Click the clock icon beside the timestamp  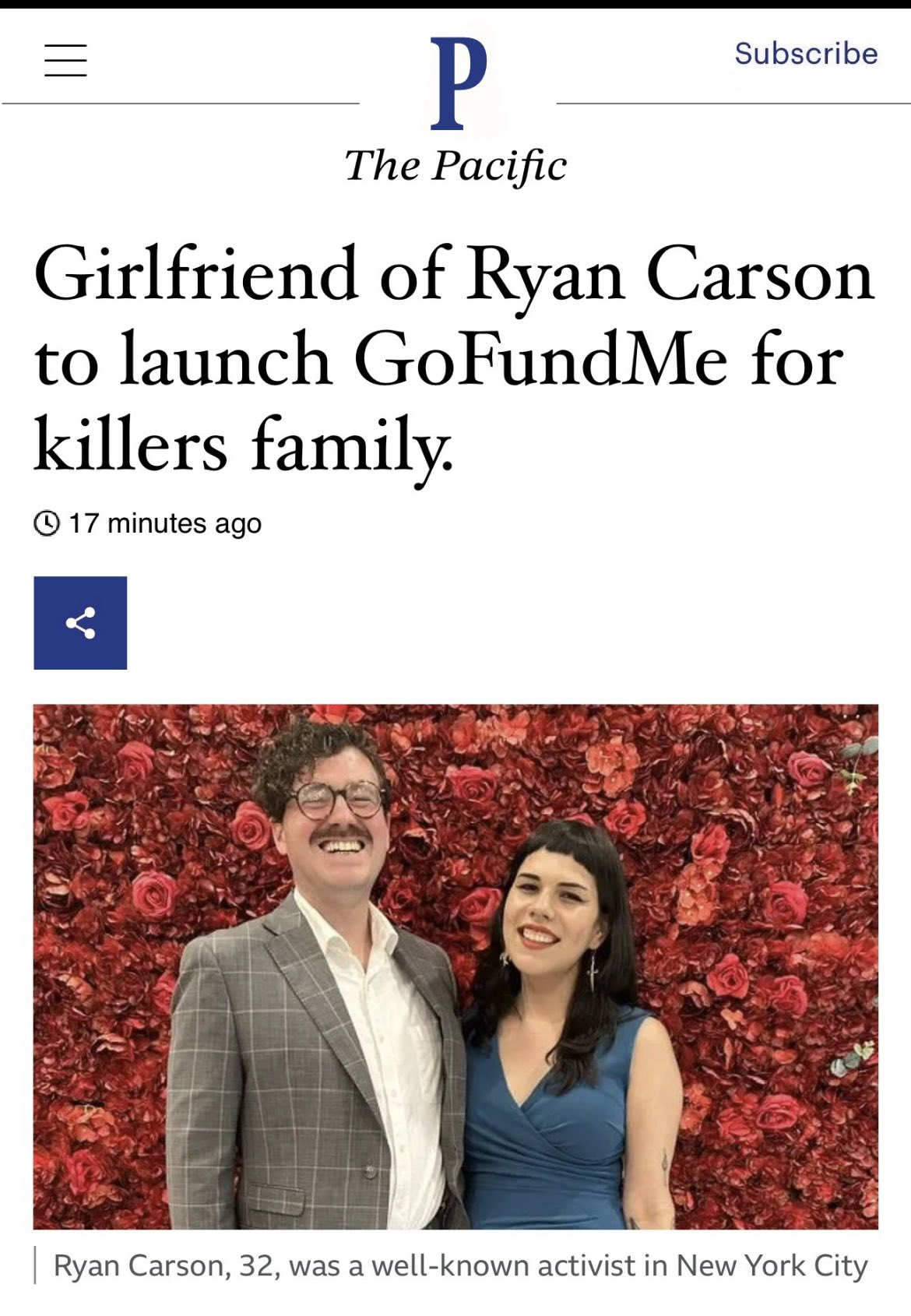(47, 523)
